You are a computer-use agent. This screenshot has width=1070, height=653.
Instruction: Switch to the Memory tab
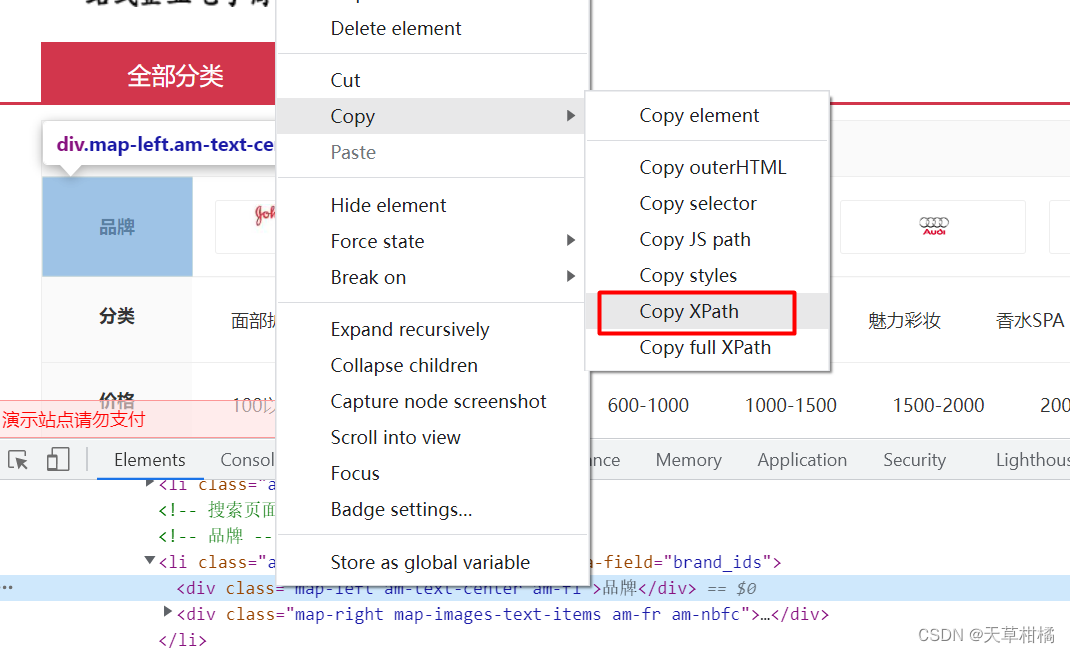689,460
